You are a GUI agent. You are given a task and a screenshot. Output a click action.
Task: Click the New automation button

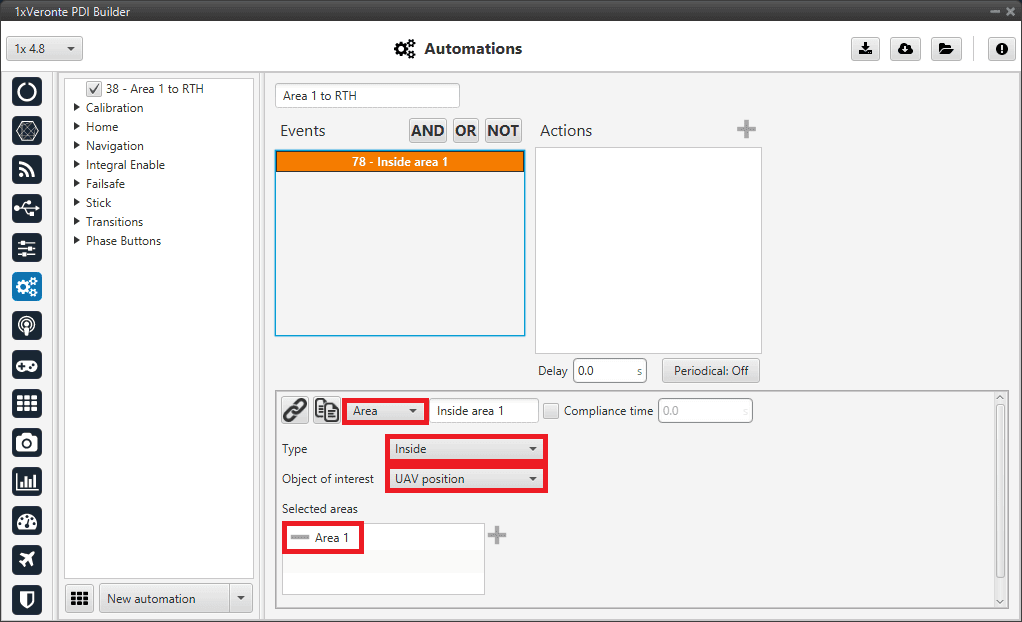[163, 599]
